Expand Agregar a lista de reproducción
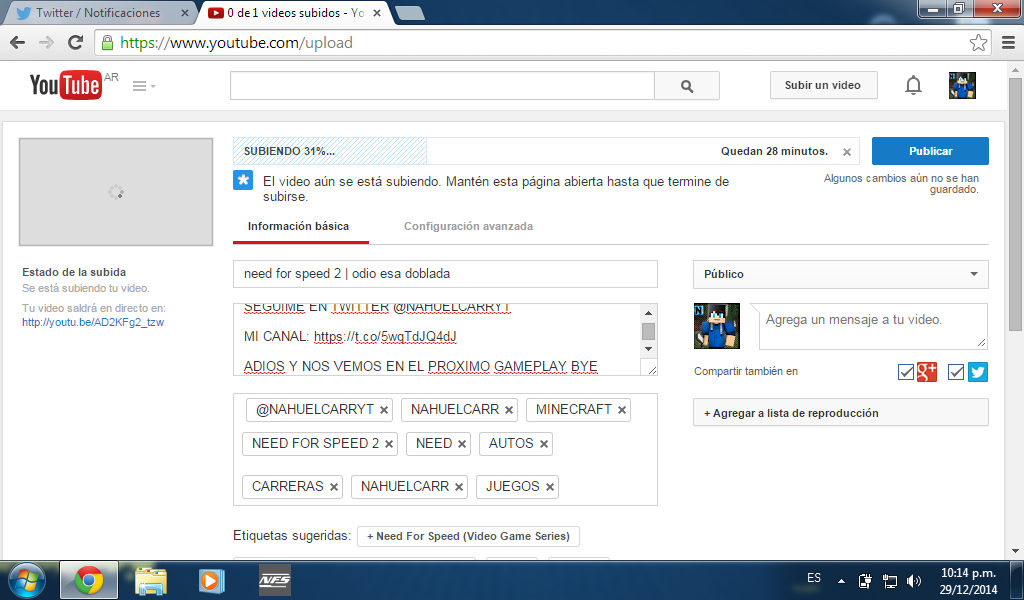 840,413
